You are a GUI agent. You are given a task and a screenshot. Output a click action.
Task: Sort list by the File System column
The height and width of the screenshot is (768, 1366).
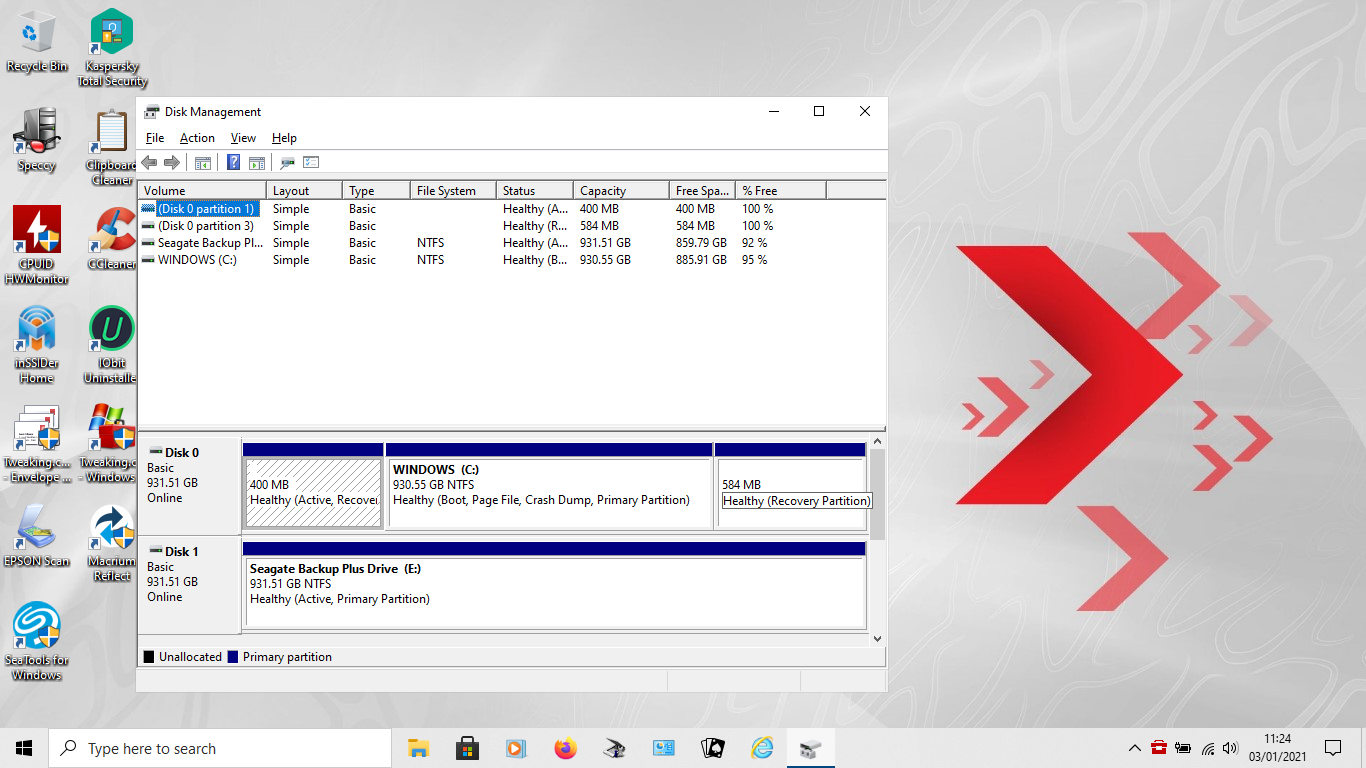452,191
